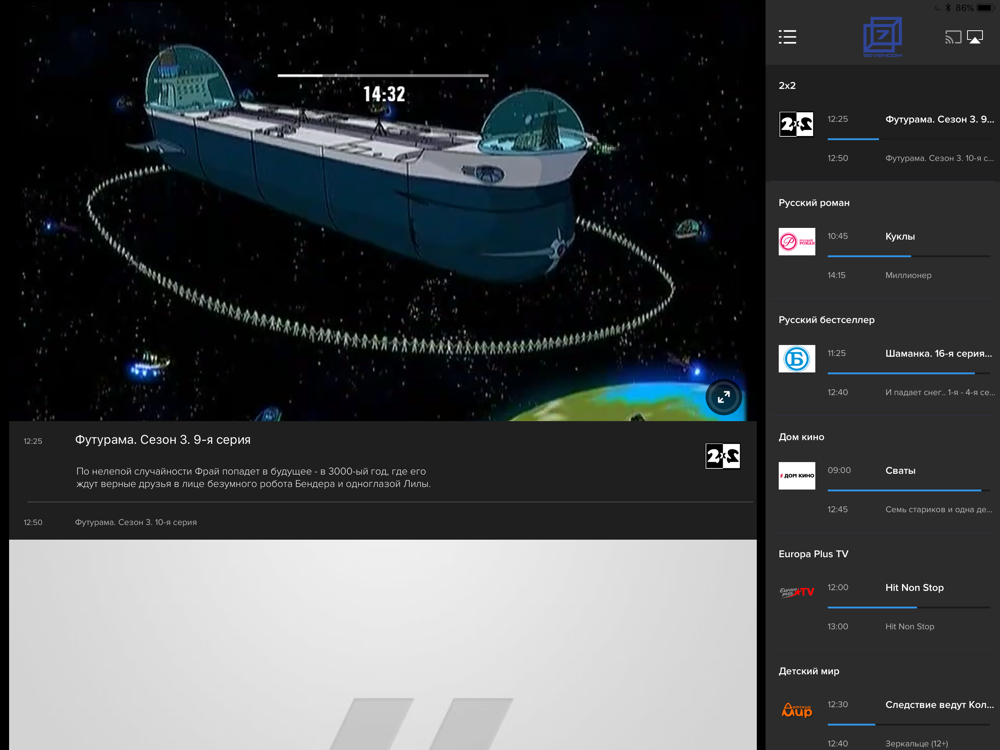Select Футурама 12:25 in sidebar list
This screenshot has height=750, width=1000.
point(939,119)
